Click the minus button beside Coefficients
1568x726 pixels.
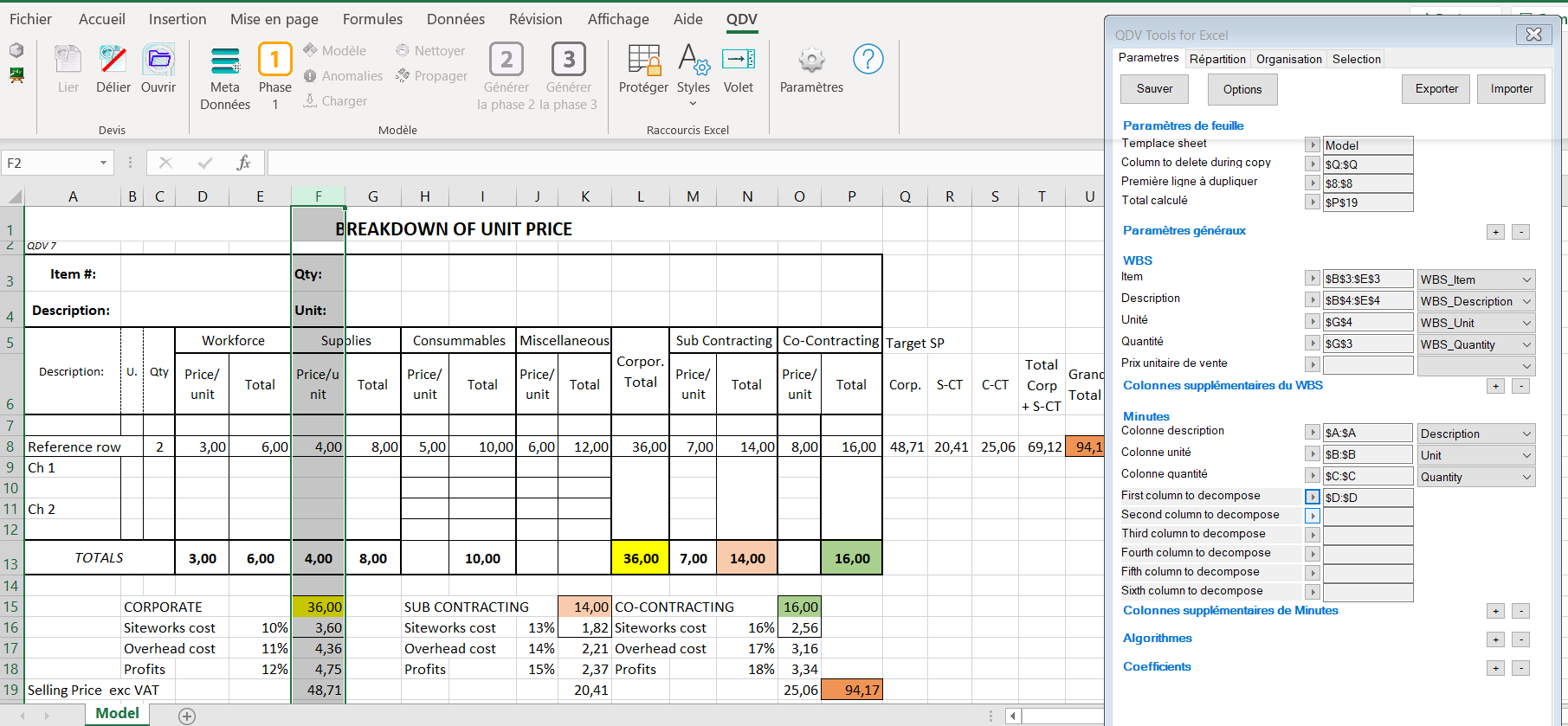tap(1520, 668)
